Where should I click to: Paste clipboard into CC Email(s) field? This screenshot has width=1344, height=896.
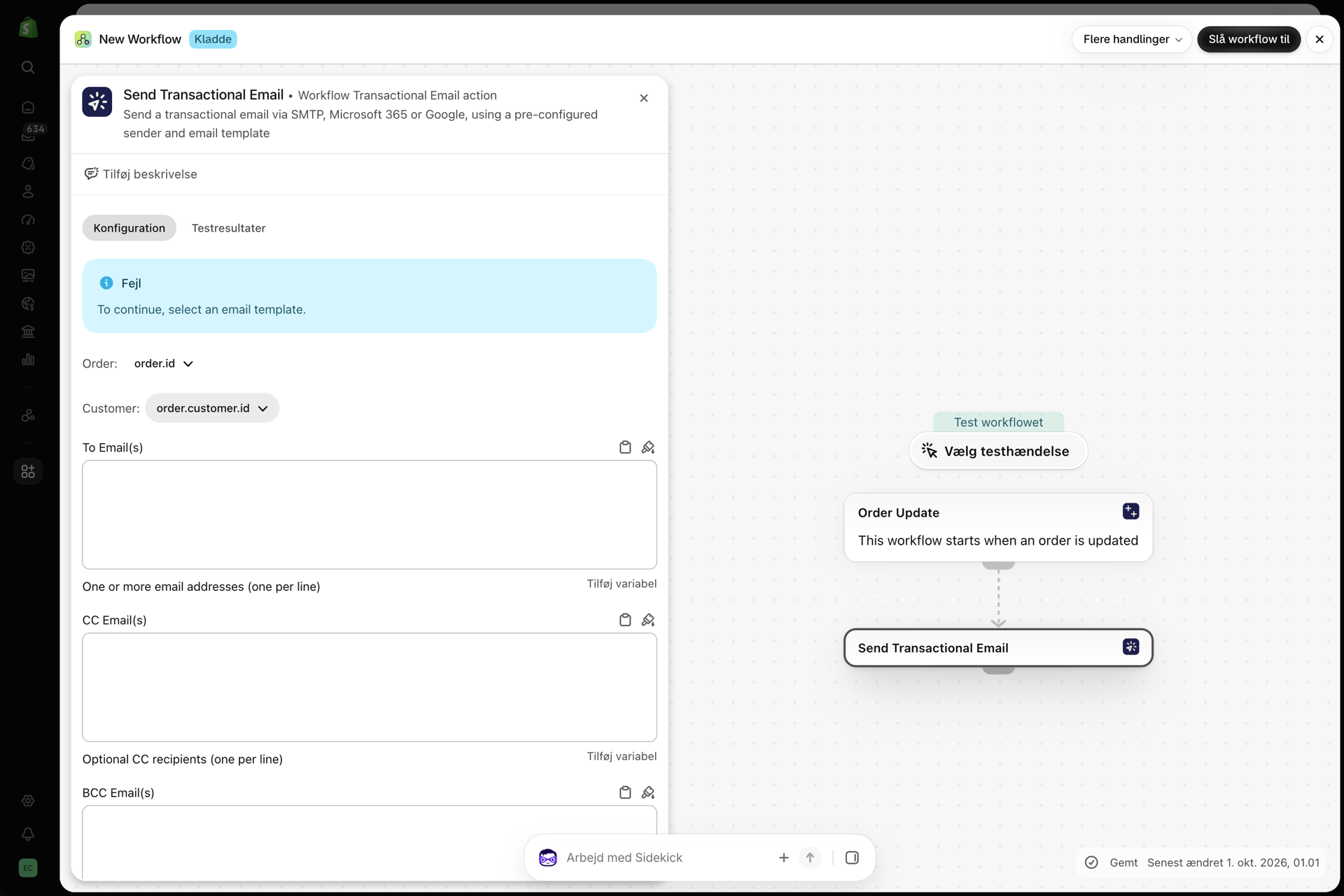(x=625, y=620)
